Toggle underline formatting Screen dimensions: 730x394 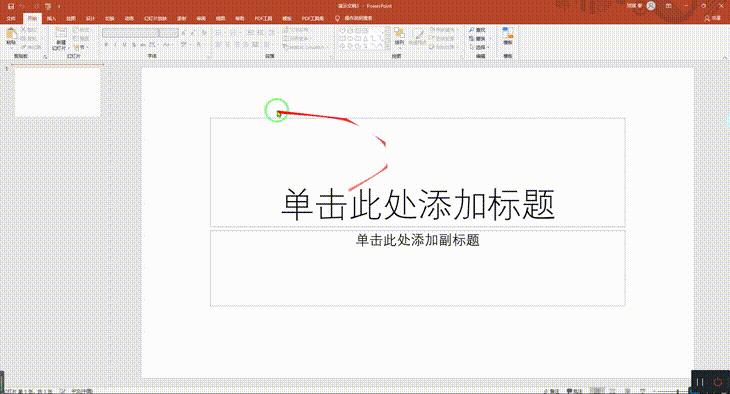pos(124,45)
